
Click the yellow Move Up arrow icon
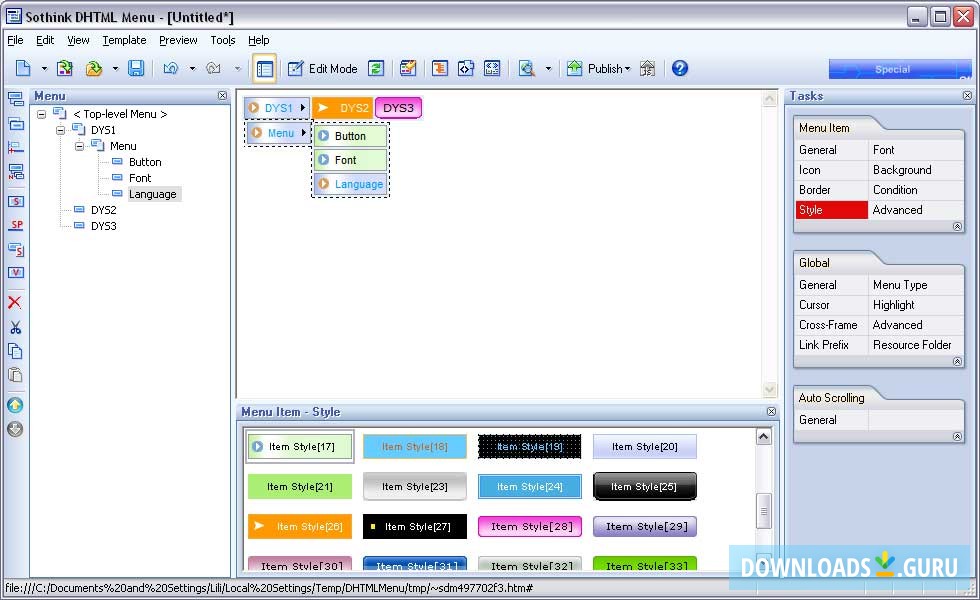click(15, 405)
